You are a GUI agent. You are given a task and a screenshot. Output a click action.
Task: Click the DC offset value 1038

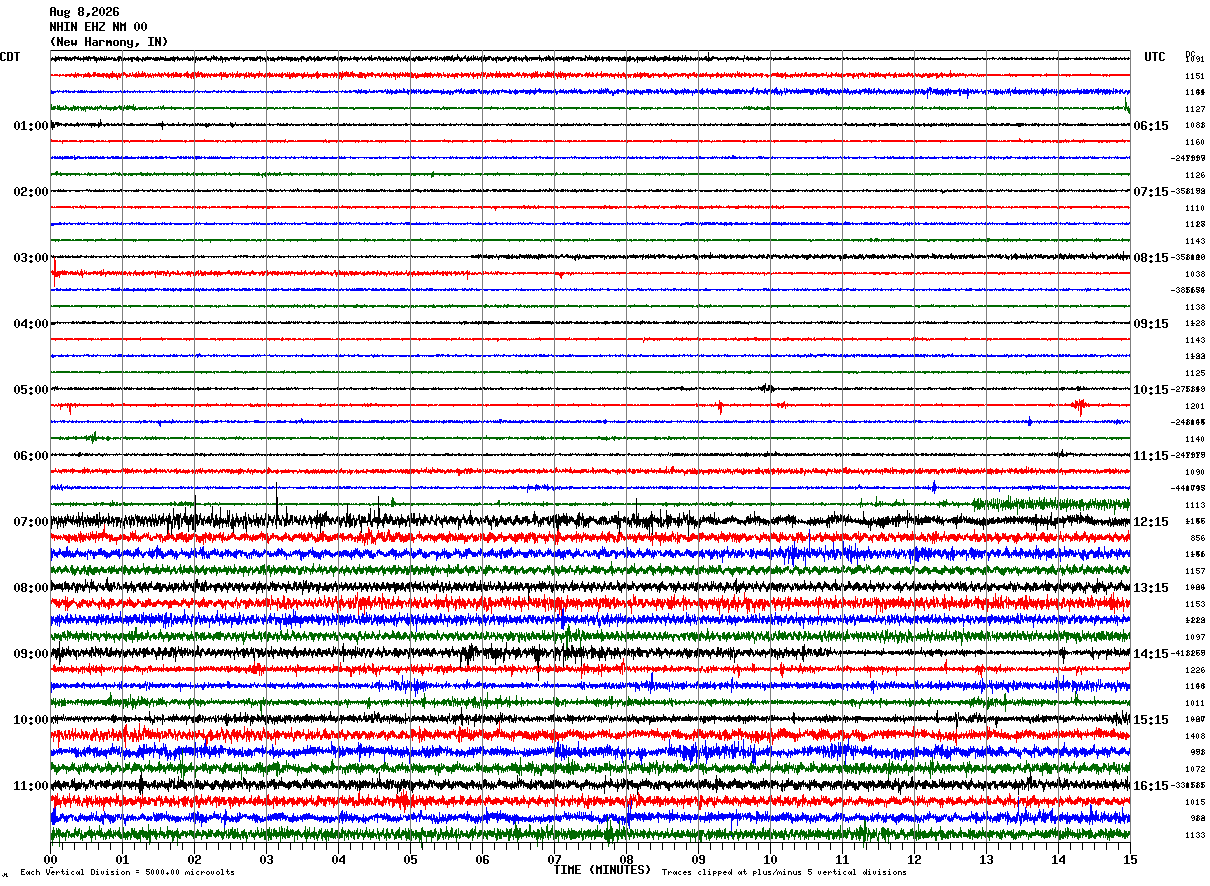[1194, 274]
